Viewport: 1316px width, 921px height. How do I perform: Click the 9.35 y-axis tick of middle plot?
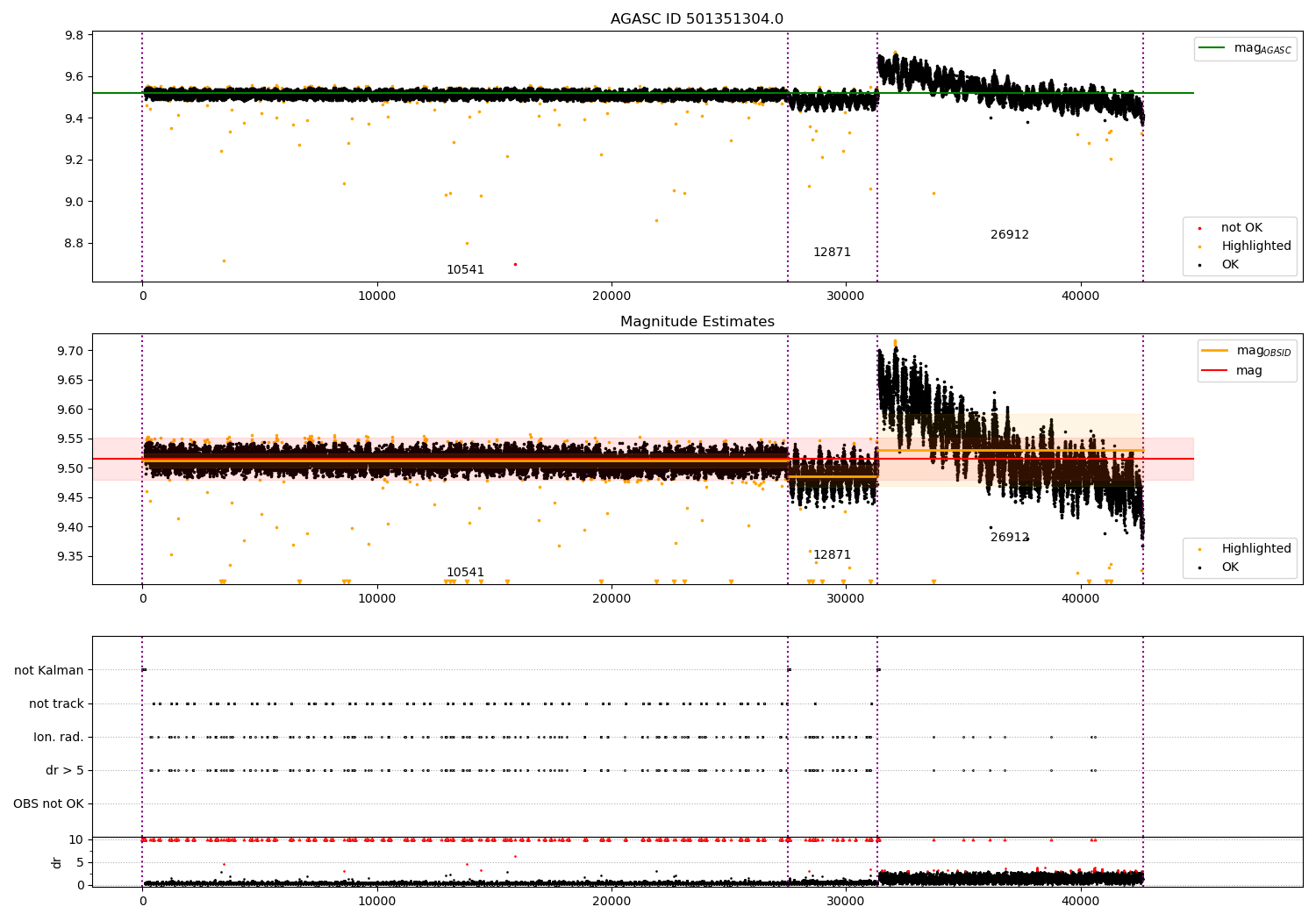click(x=70, y=557)
